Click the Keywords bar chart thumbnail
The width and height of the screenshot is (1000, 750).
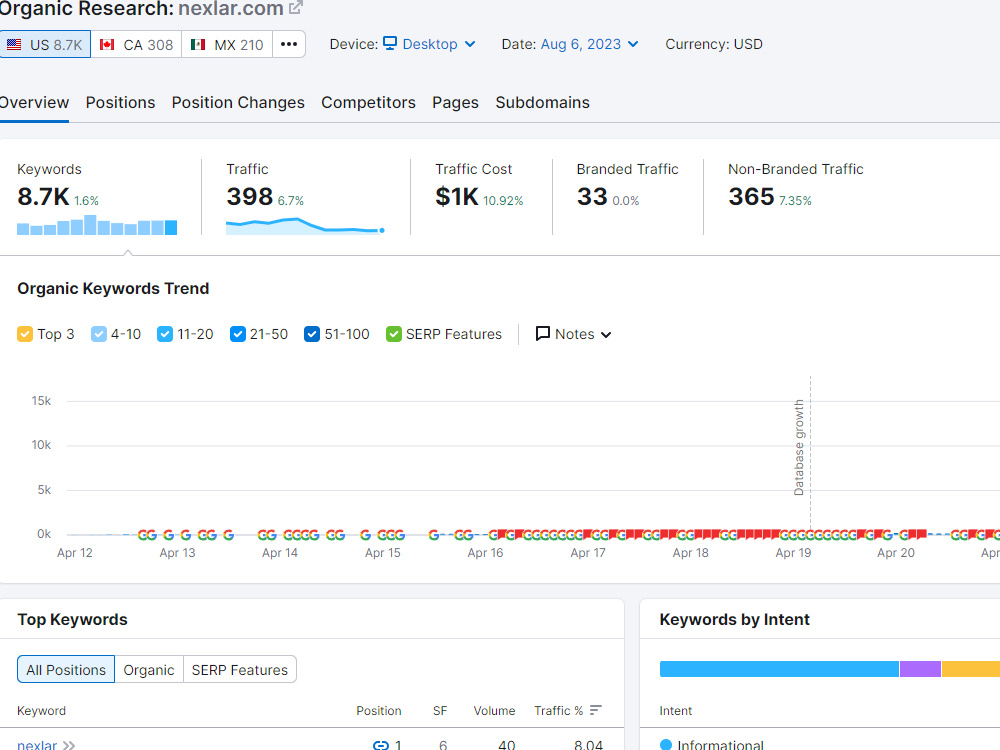pyautogui.click(x=97, y=225)
